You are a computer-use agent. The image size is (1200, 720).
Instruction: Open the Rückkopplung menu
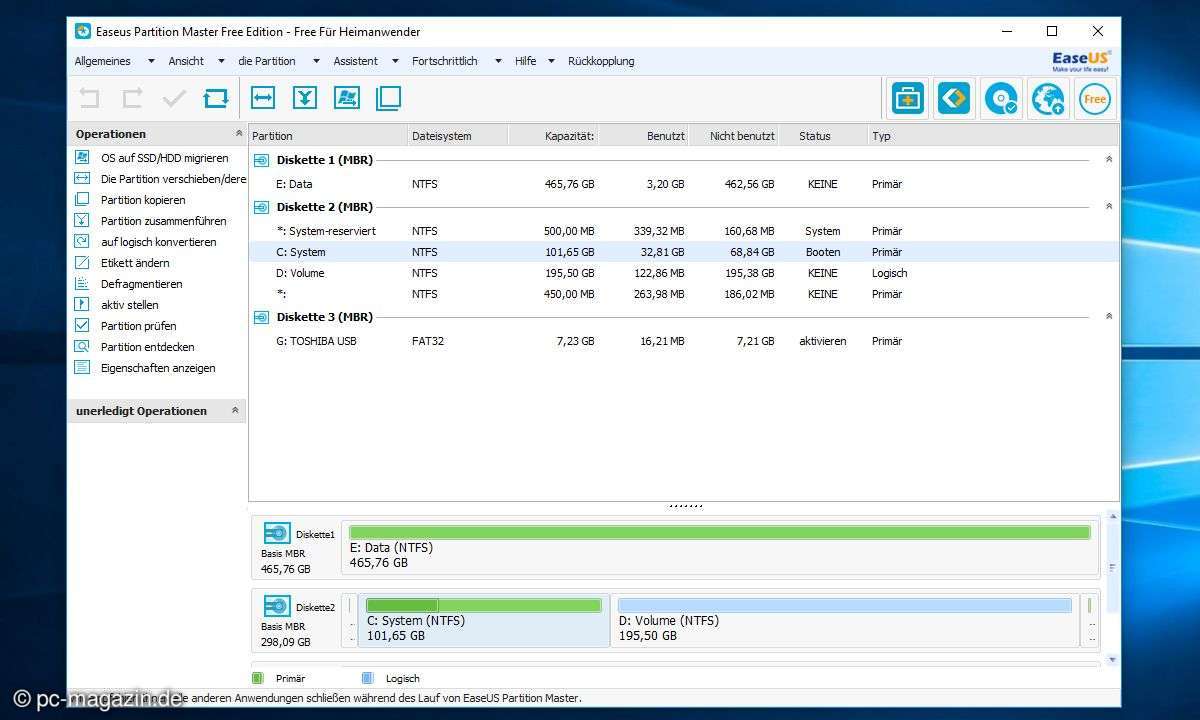(x=601, y=61)
